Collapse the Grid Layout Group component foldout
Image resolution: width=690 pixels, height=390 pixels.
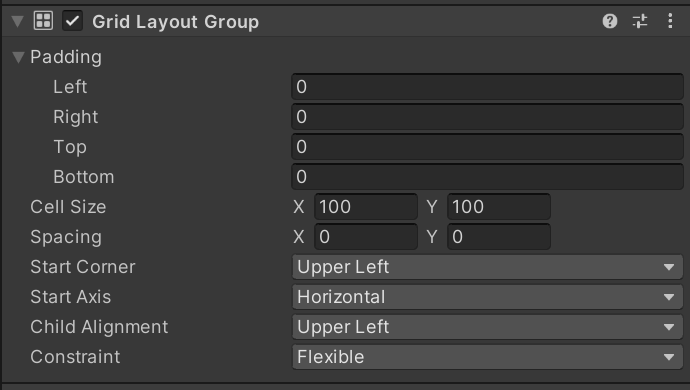(x=18, y=21)
